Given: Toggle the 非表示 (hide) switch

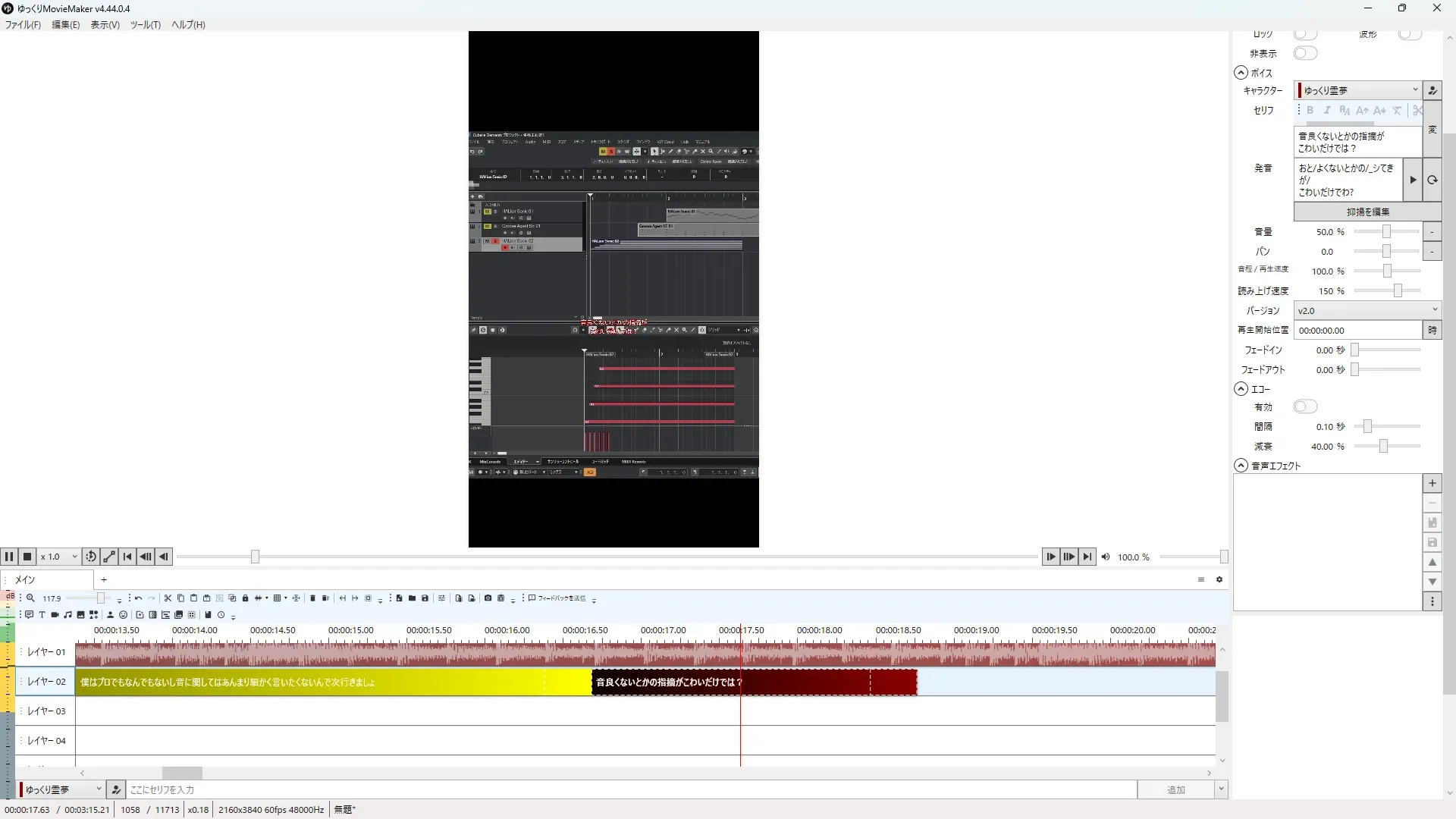Looking at the screenshot, I should coord(1305,53).
